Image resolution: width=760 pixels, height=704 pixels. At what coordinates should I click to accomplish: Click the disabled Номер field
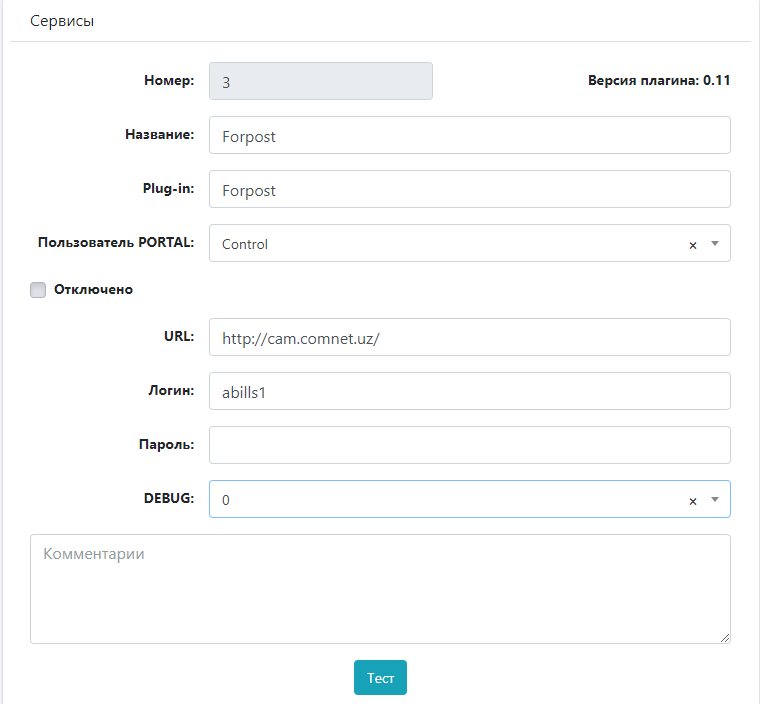[320, 82]
